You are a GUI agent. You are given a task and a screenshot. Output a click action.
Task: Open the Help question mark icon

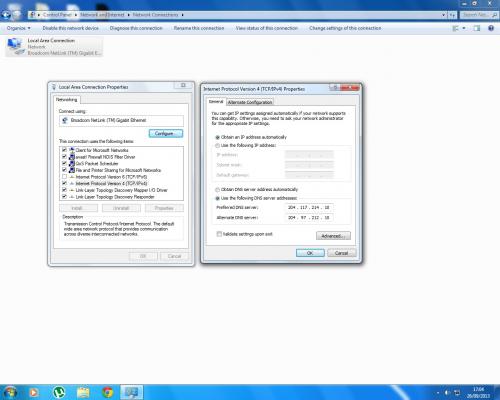click(491, 28)
